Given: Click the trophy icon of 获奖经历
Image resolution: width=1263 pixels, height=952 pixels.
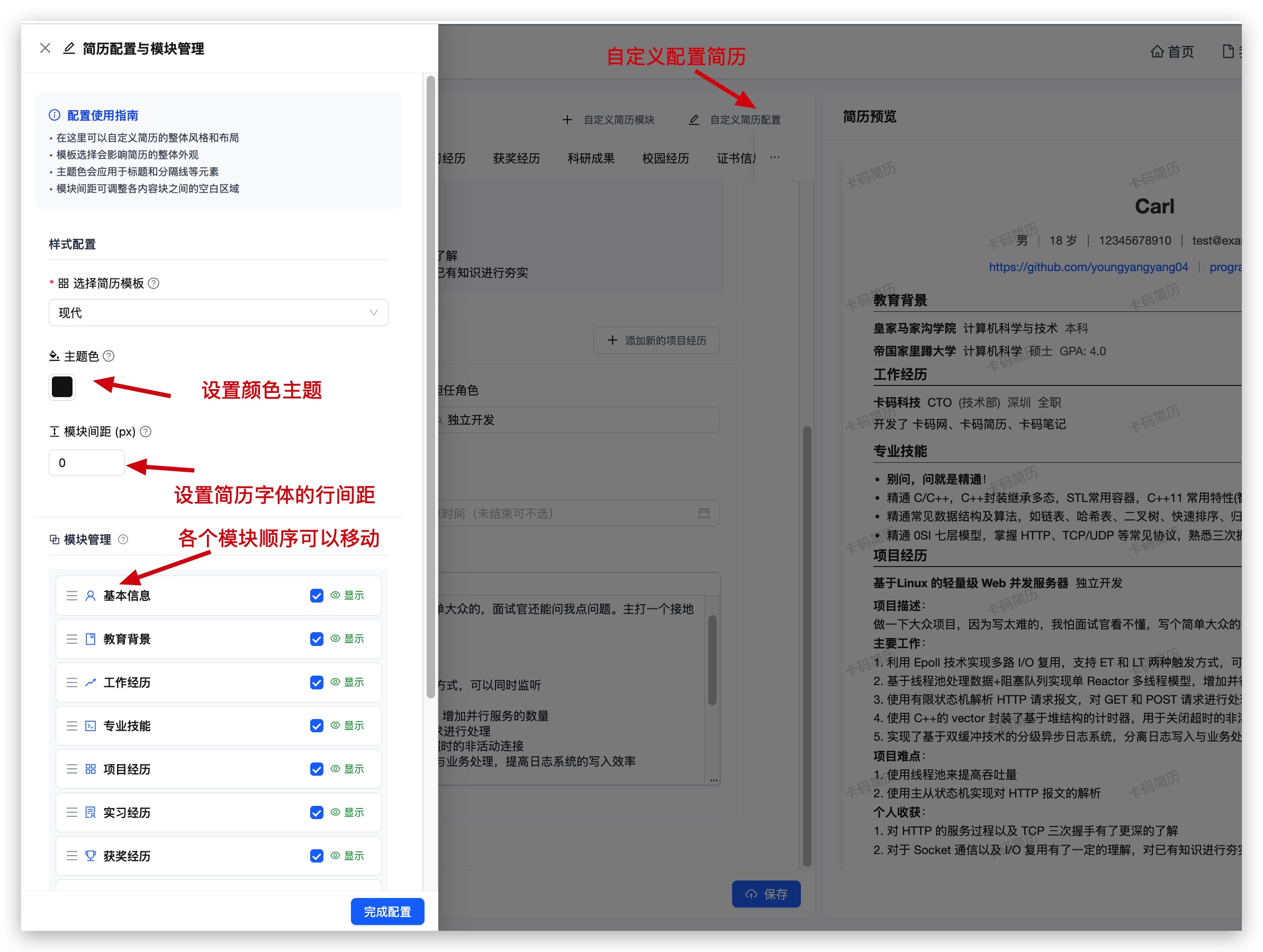Looking at the screenshot, I should pos(90,856).
